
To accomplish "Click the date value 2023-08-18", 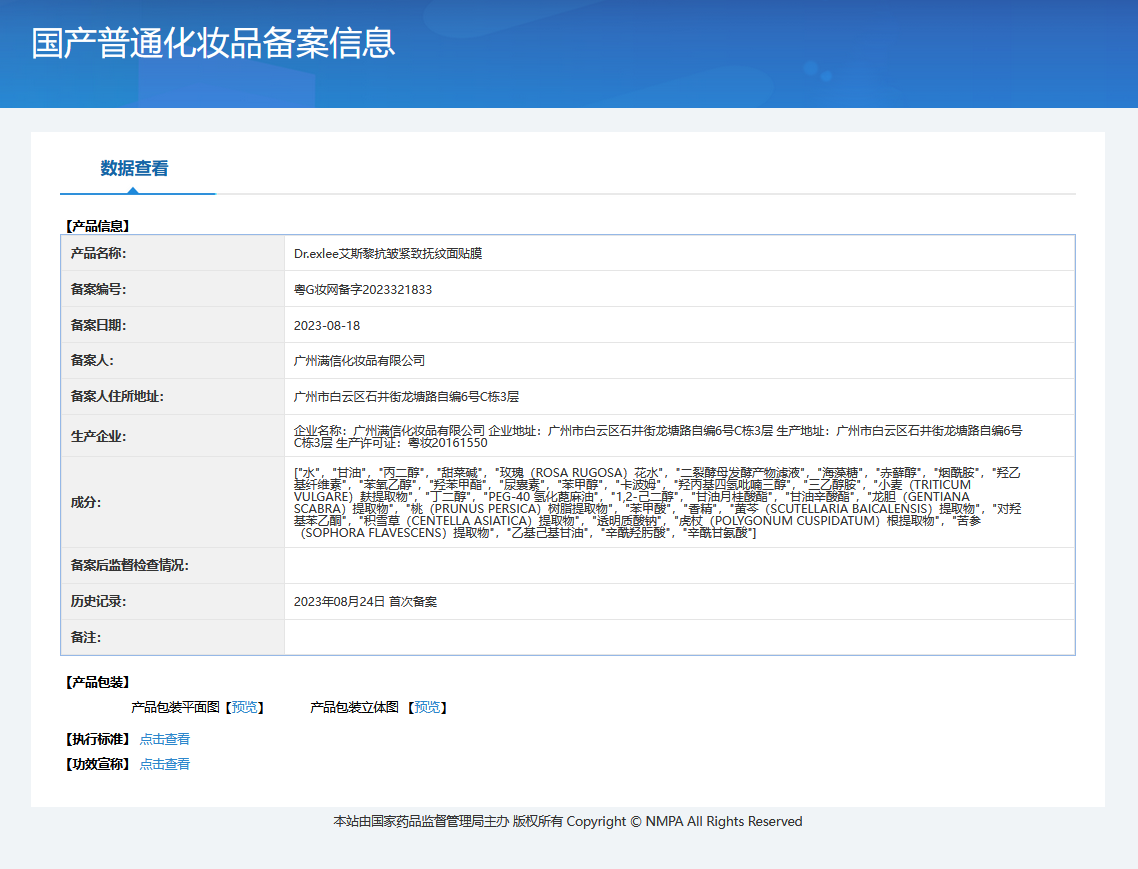I will (x=327, y=325).
